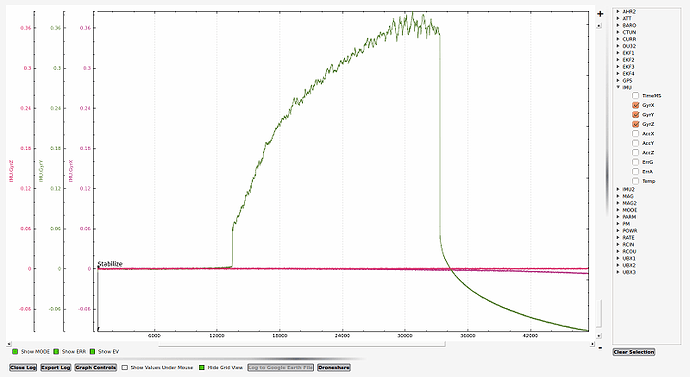
Task: Select the BARO tree entry
Action: 629,26
